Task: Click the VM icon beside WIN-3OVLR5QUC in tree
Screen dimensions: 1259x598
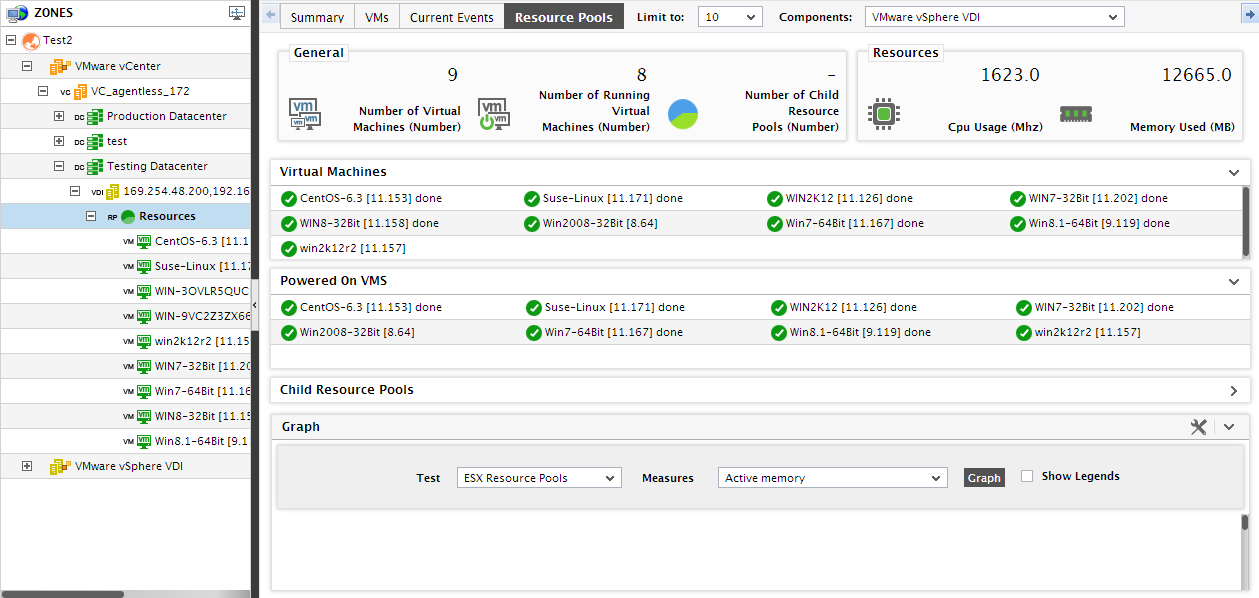Action: [x=144, y=291]
